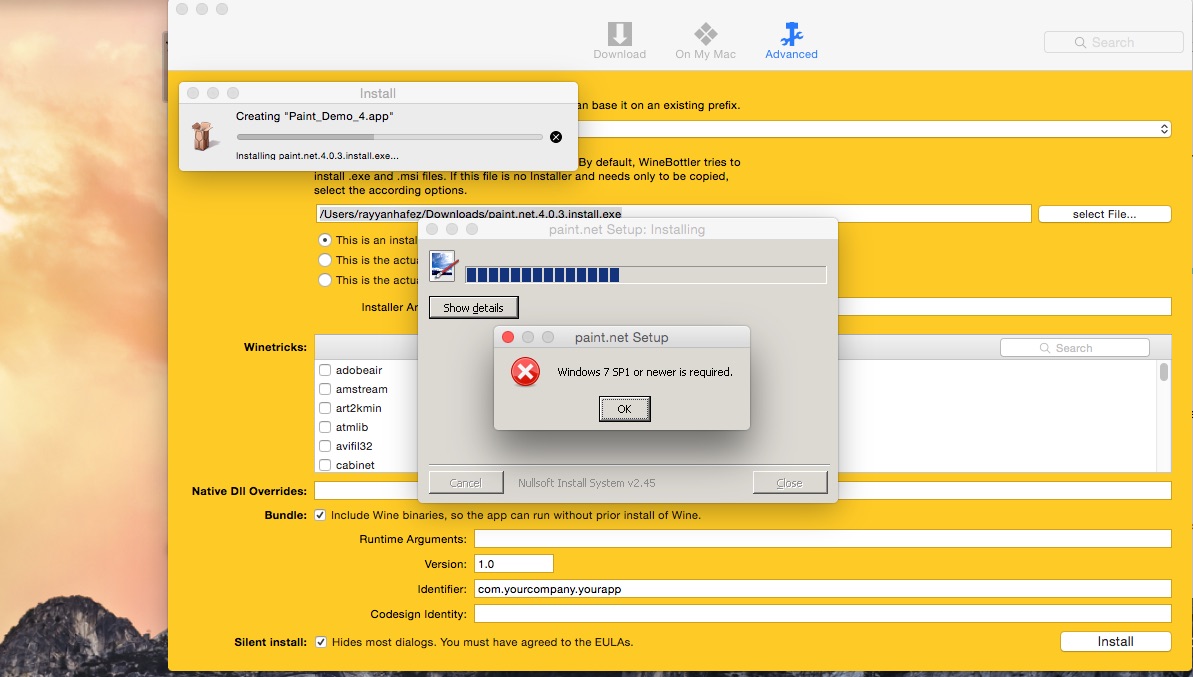Screen dimensions: 1193x677
Task: Click the magnifier icon in Winetricks search
Action: coord(1045,348)
